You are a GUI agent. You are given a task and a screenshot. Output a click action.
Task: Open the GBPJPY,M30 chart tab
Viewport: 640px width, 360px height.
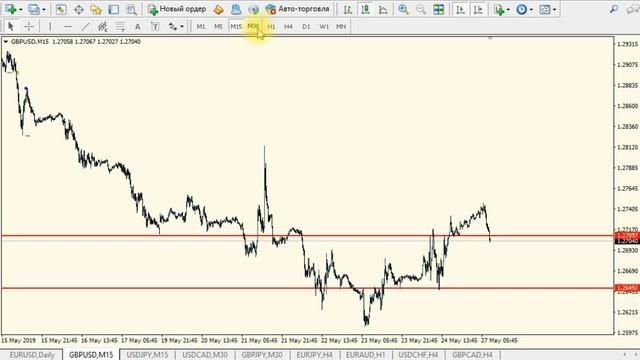(x=262, y=355)
